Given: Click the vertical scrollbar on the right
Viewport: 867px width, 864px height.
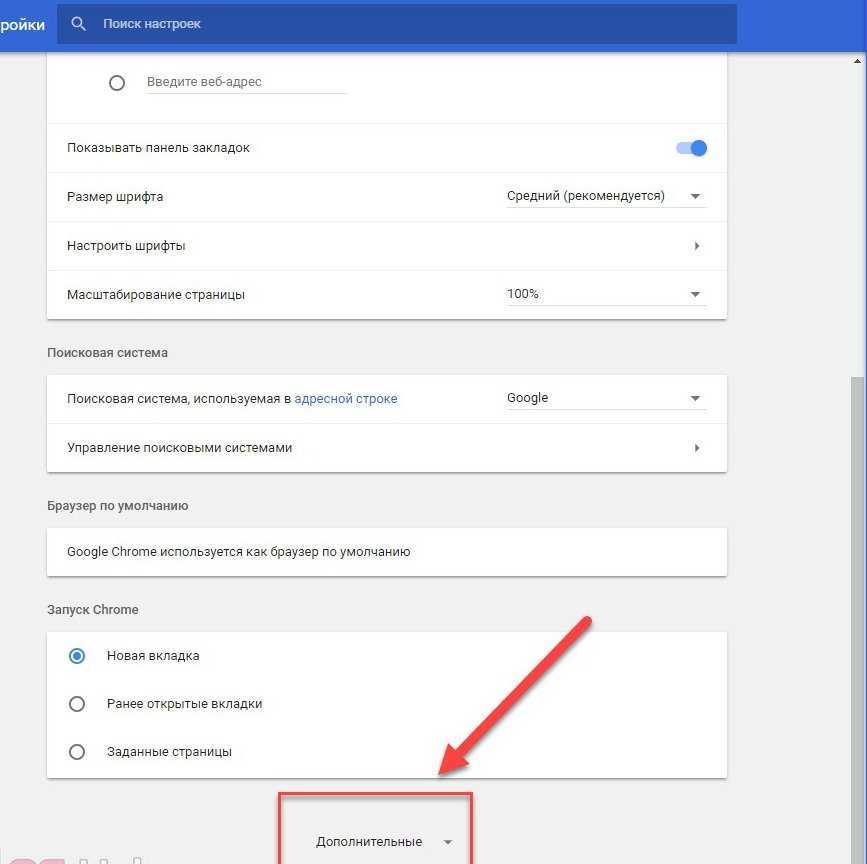Looking at the screenshot, I should coord(857,600).
